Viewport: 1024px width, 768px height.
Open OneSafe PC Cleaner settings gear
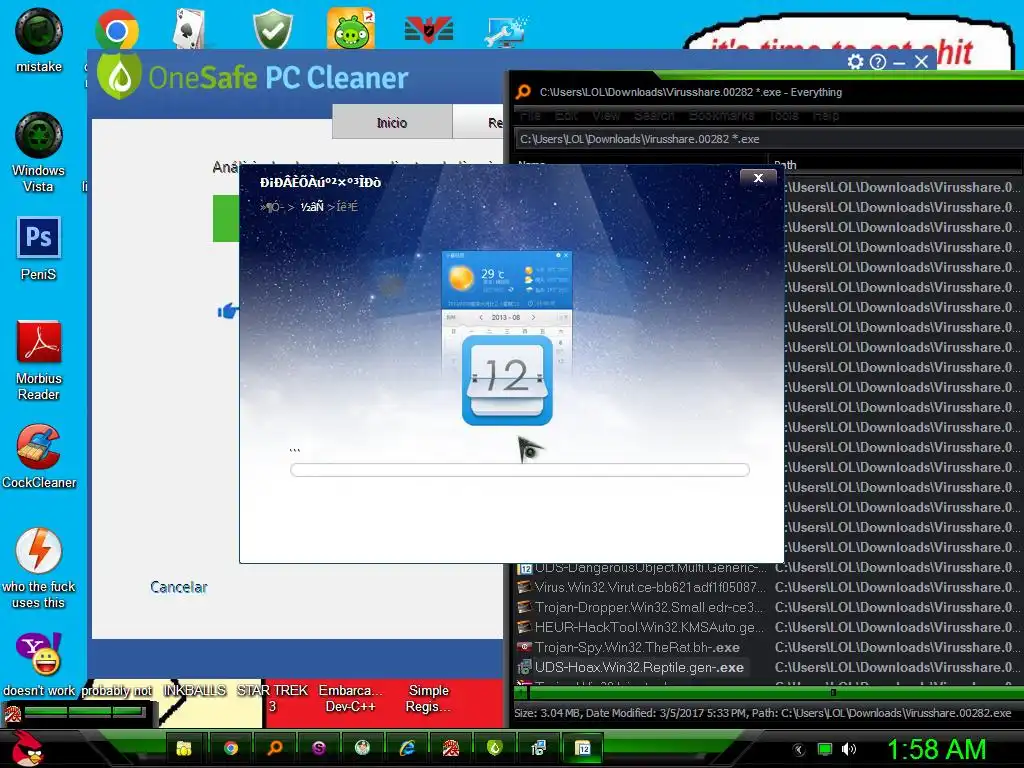pos(855,61)
